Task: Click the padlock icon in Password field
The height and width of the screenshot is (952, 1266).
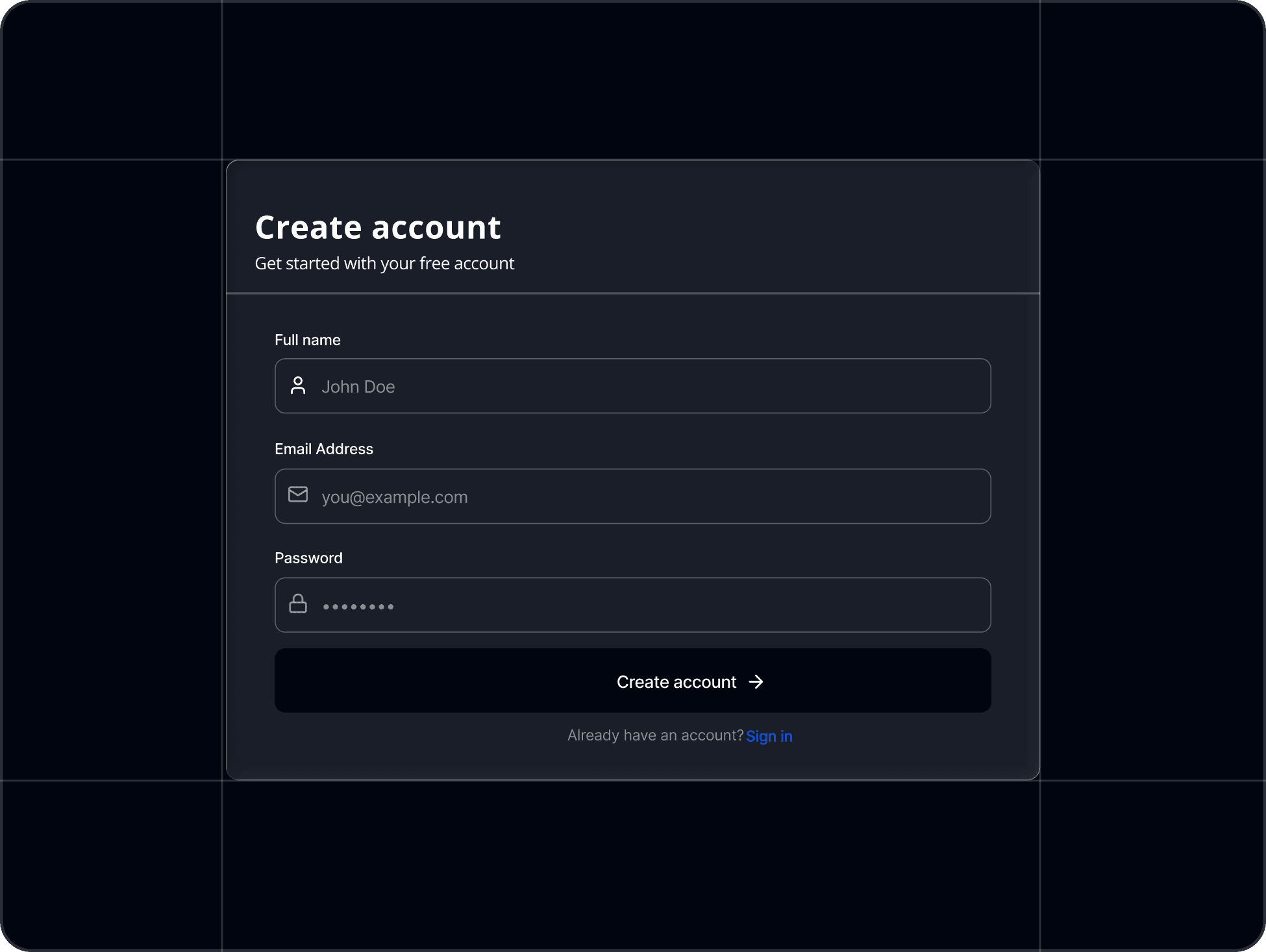Action: [x=298, y=604]
